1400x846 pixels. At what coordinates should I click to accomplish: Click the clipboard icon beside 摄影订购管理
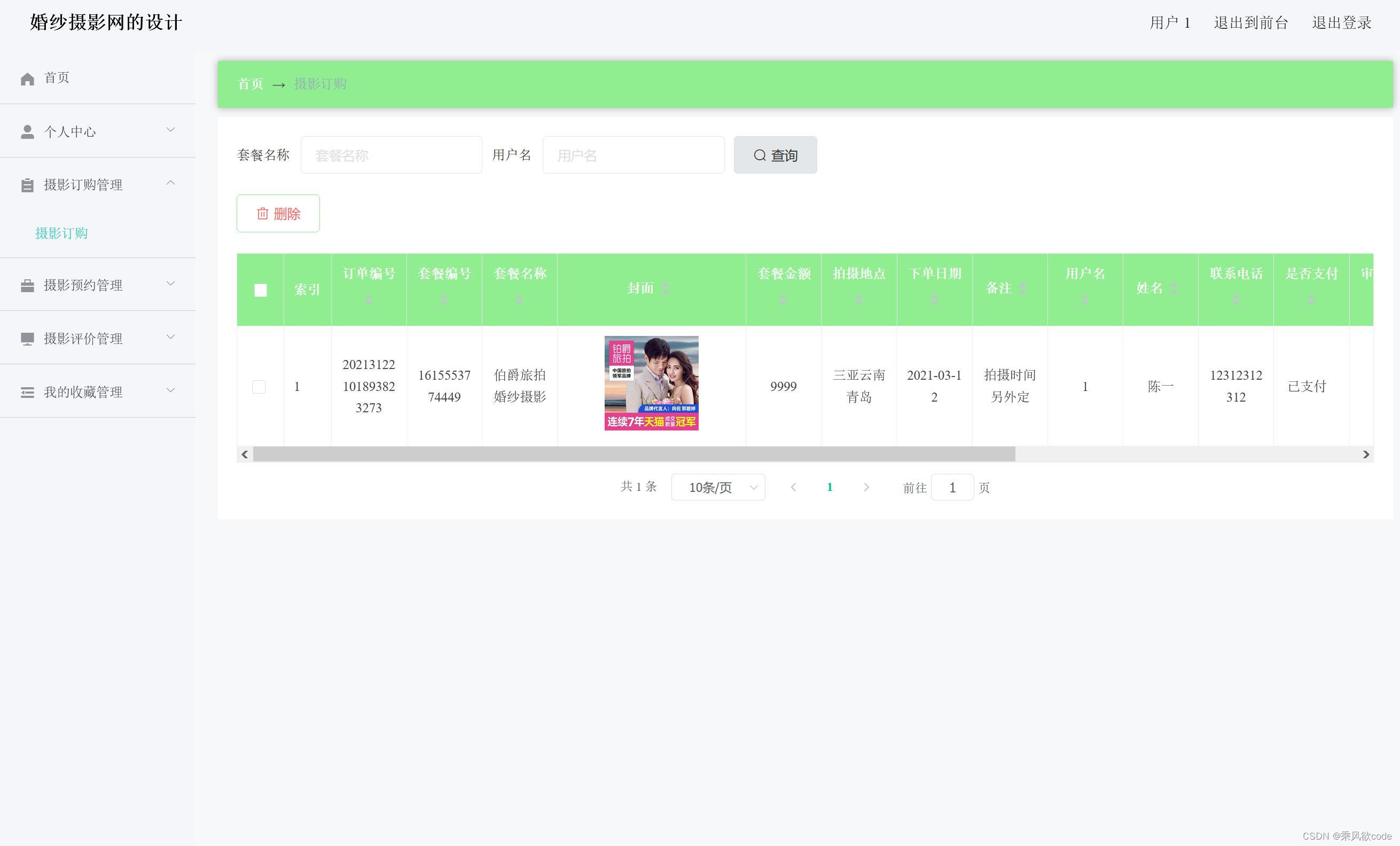27,185
